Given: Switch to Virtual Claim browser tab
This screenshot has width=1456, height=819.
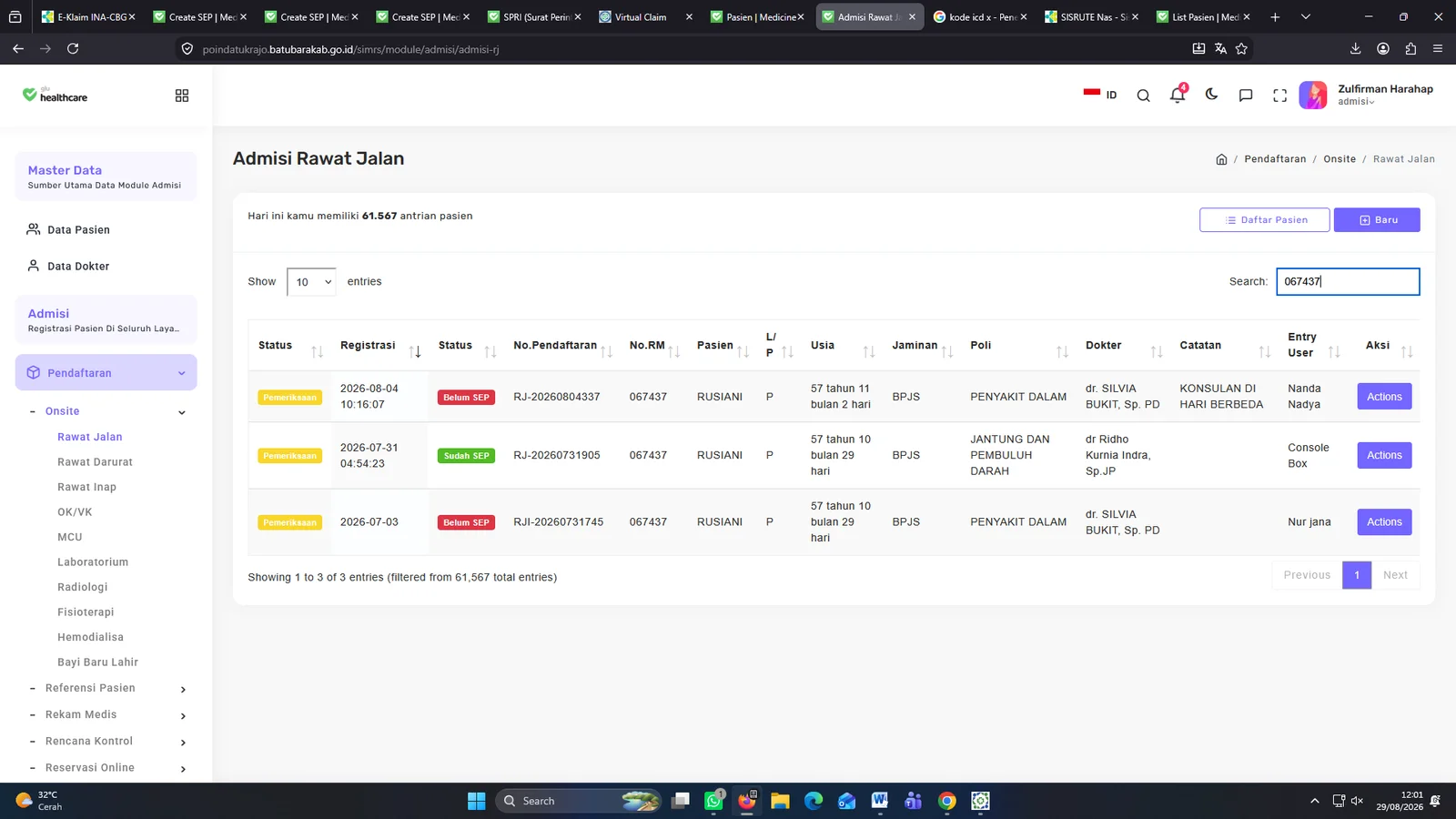Looking at the screenshot, I should (645, 17).
